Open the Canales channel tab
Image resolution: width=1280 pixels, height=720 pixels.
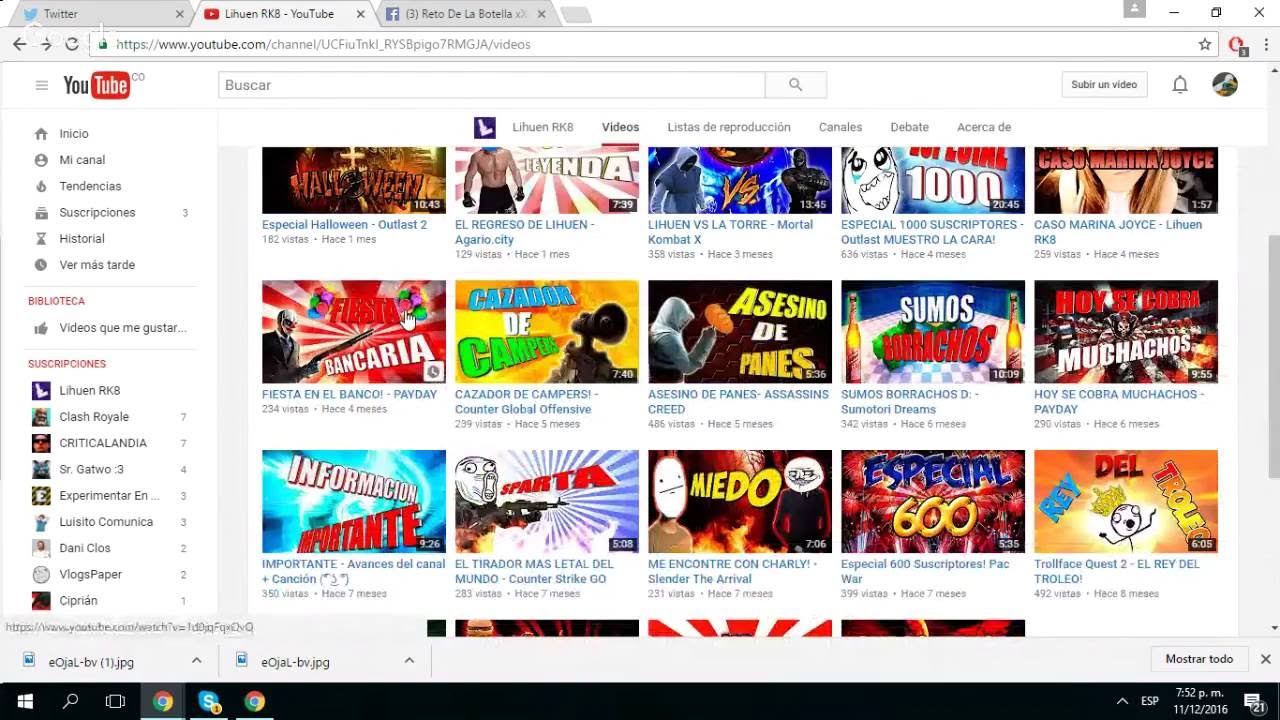(840, 127)
